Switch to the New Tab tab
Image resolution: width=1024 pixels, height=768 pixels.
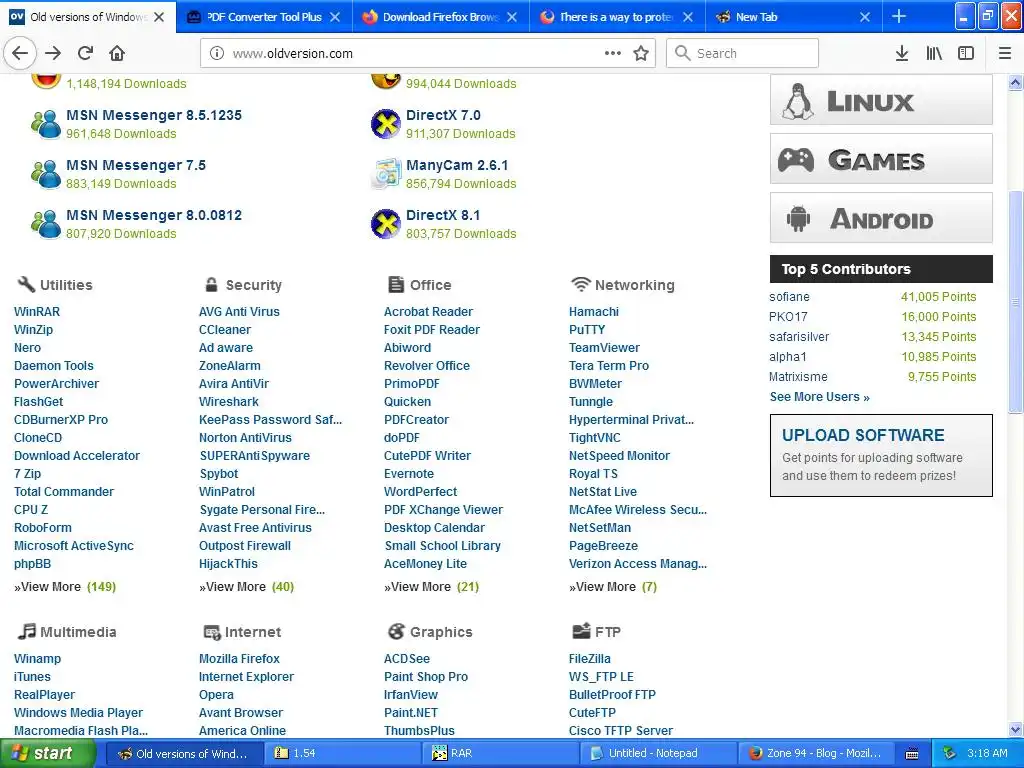tap(793, 17)
